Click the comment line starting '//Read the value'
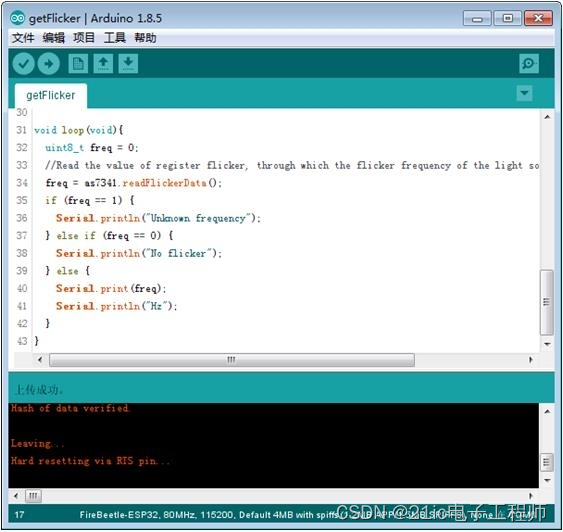The width and height of the screenshot is (563, 532). point(292,165)
